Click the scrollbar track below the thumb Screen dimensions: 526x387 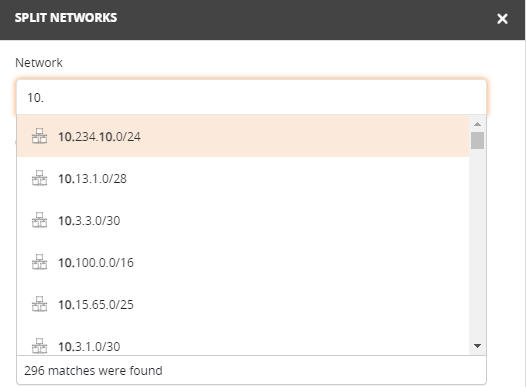477,243
